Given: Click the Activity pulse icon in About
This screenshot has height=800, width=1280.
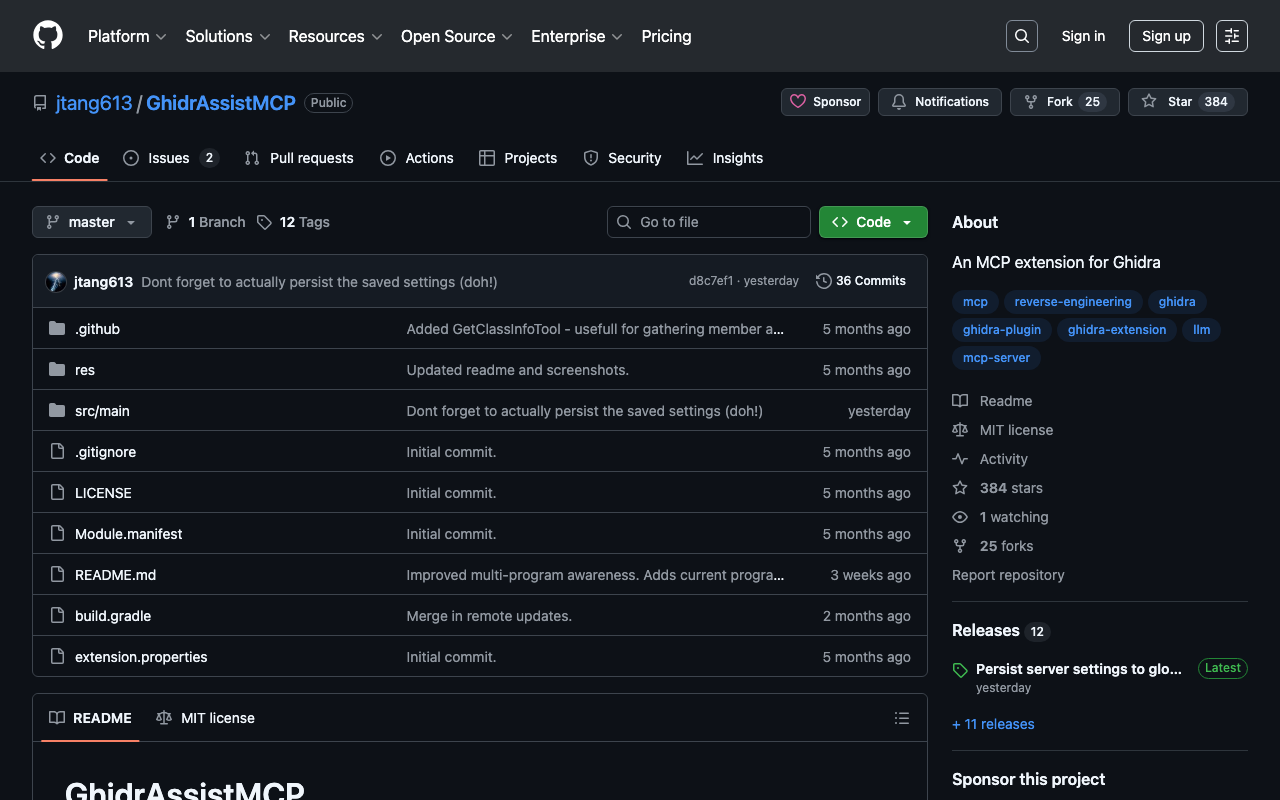Looking at the screenshot, I should tap(960, 459).
